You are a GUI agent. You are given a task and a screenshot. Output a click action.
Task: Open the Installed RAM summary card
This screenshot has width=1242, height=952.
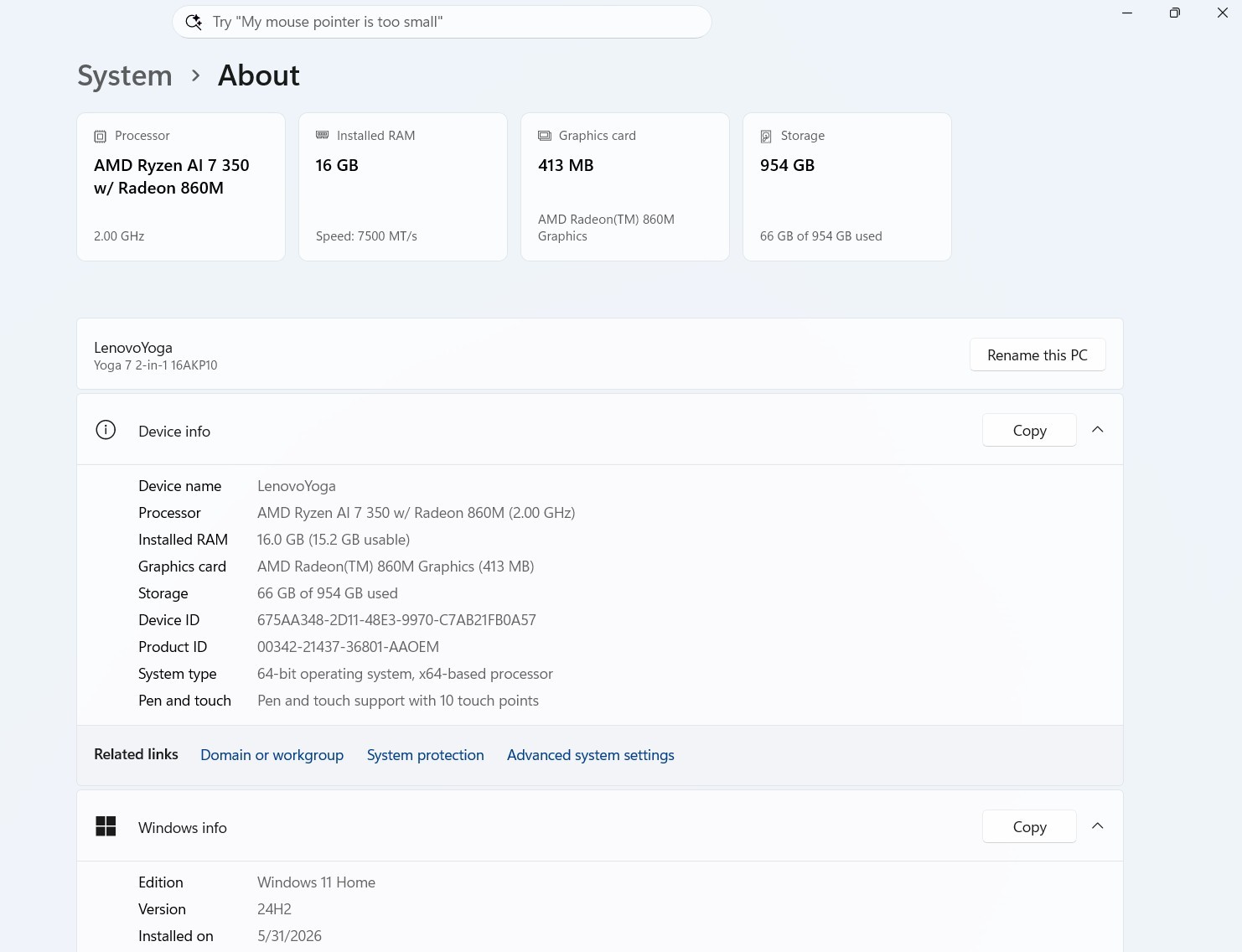[x=403, y=187]
